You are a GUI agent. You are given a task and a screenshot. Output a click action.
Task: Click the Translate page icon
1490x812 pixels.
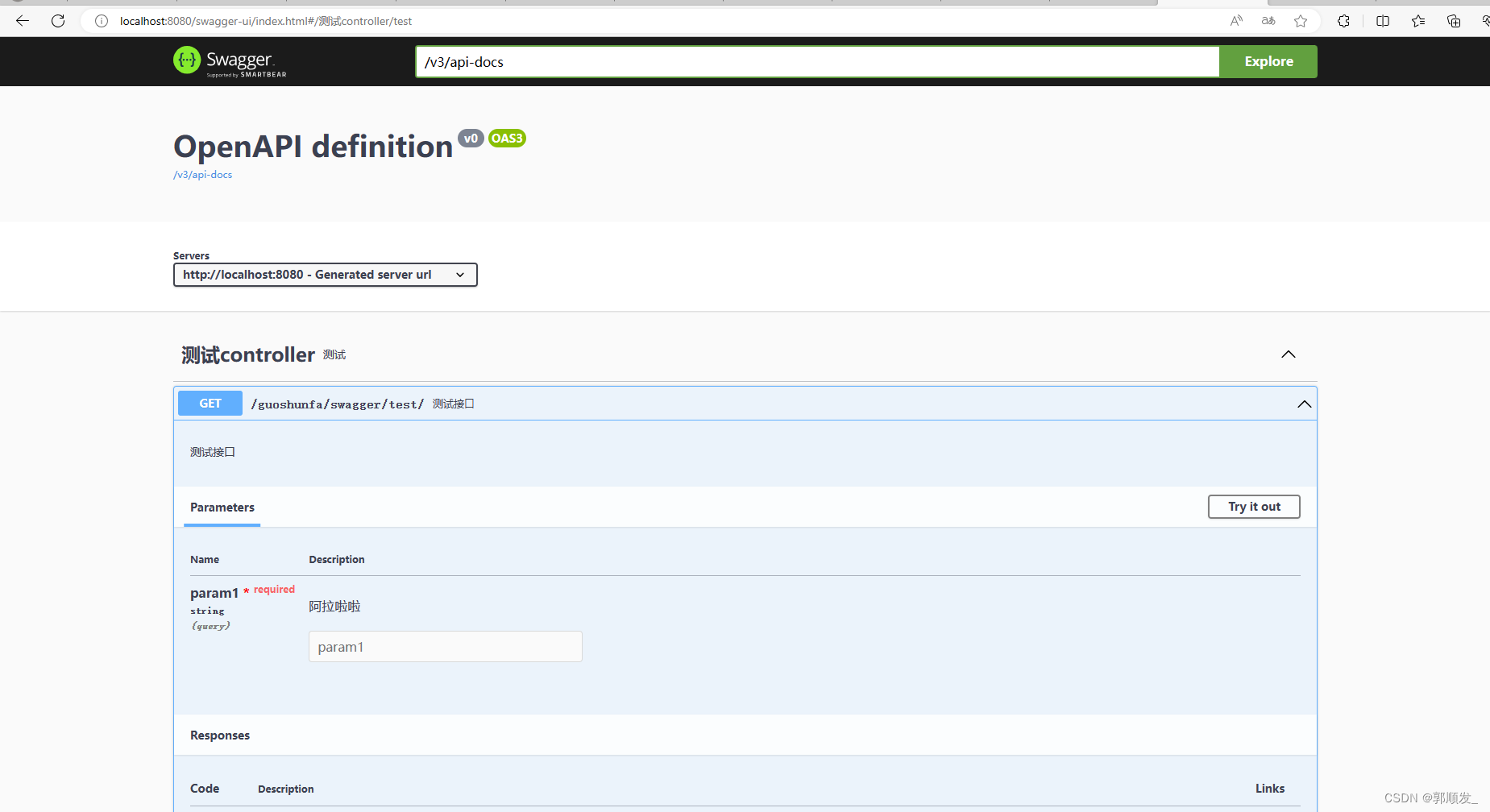(1268, 21)
